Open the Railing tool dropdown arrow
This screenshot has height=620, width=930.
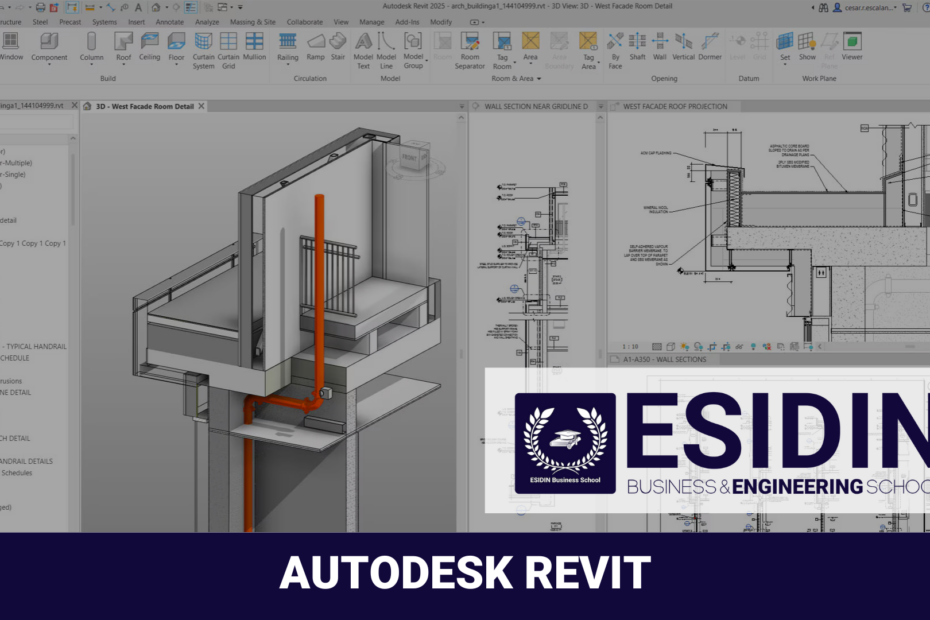(287, 66)
